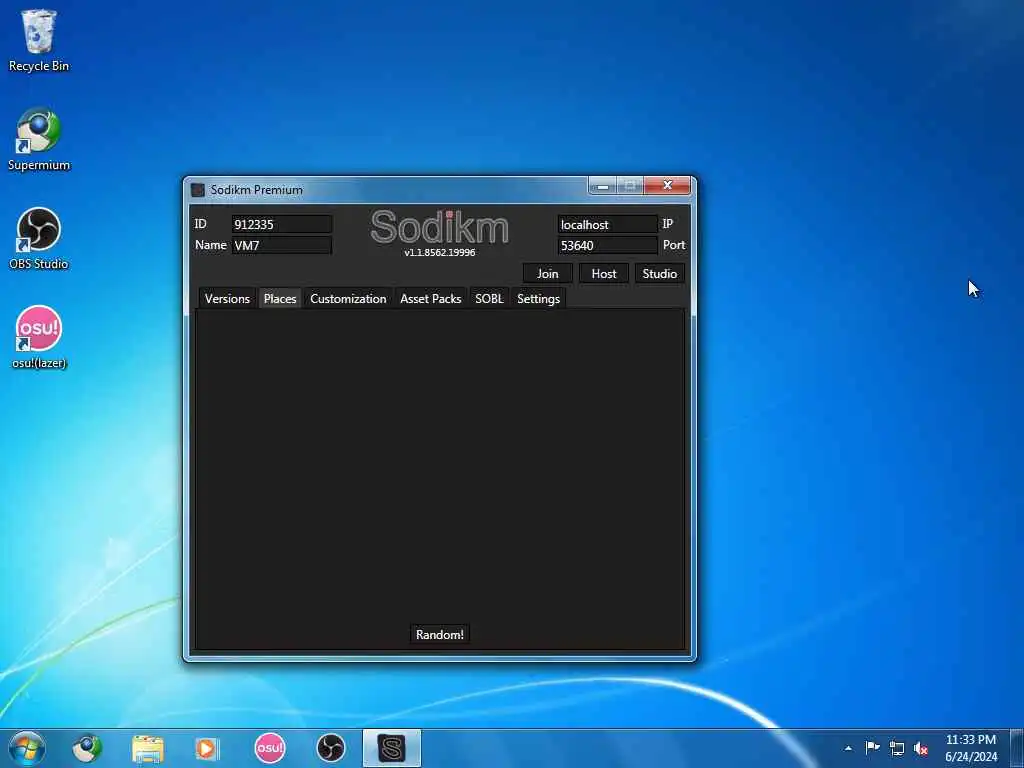This screenshot has height=768, width=1024.
Task: Click Show Desktop strip beside clock
Action: [x=1017, y=748]
